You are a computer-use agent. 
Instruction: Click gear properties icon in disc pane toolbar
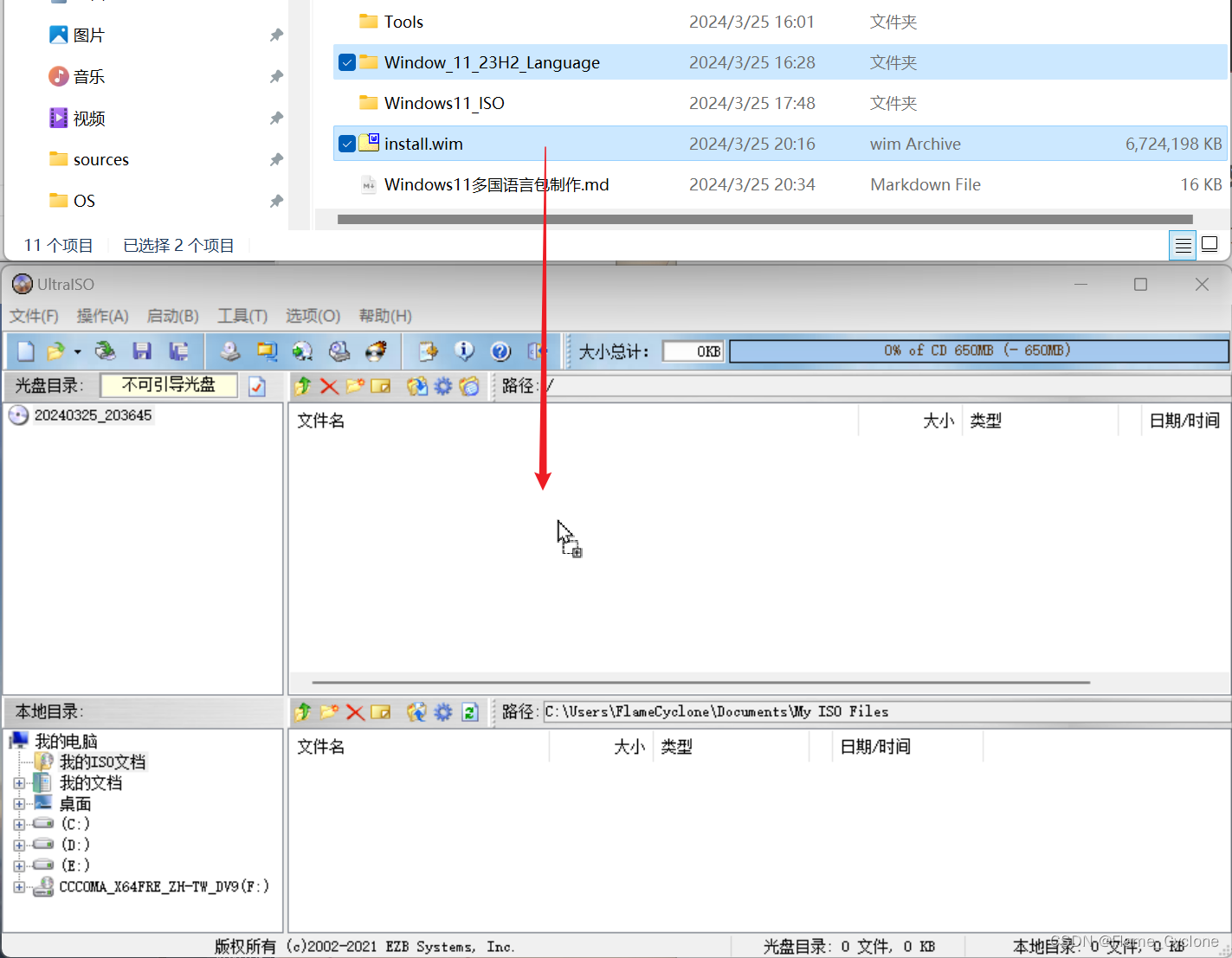tap(443, 386)
